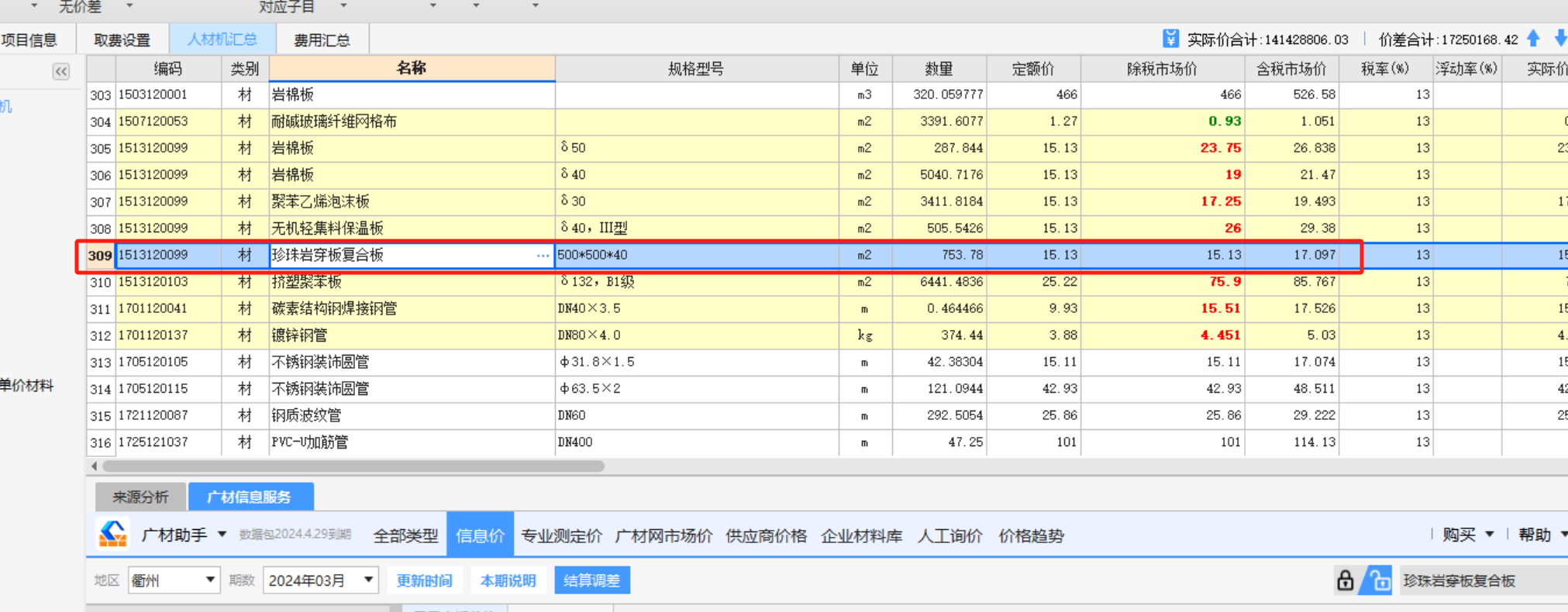The image size is (1568, 612).
Task: Collapse the left panel with the double-chevron icon
Action: pos(61,71)
